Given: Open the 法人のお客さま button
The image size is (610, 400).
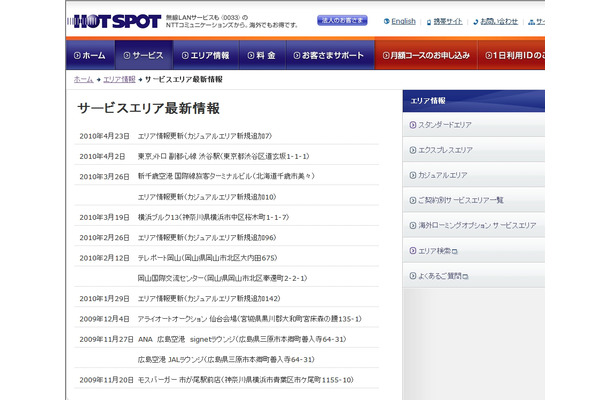Looking at the screenshot, I should point(342,21).
